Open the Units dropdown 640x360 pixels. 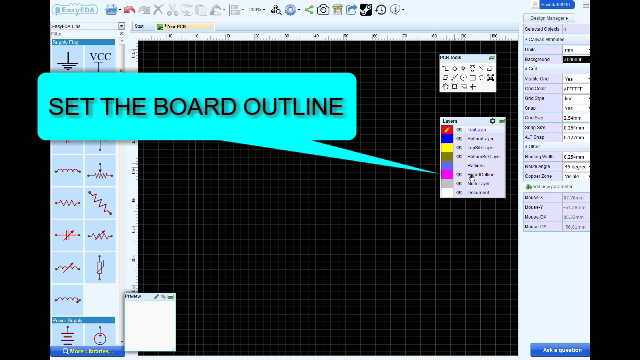(x=576, y=49)
